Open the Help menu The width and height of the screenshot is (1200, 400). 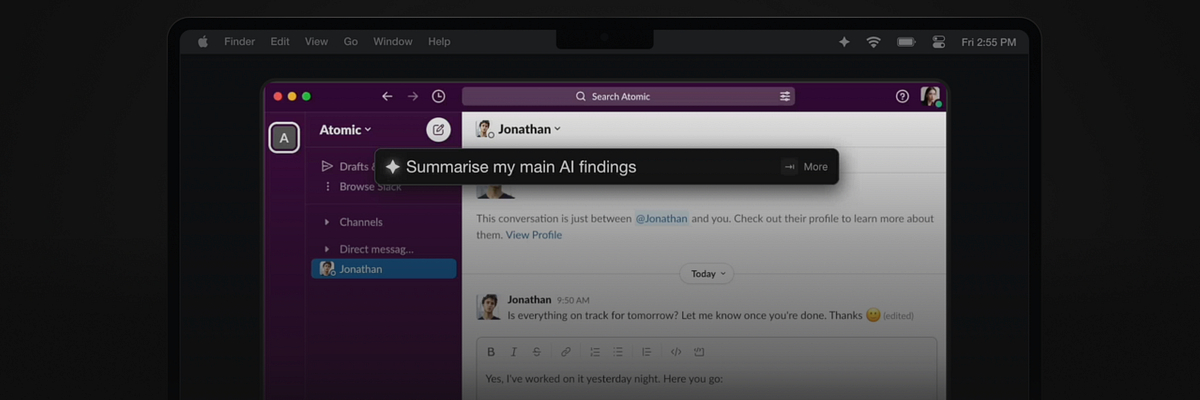(439, 42)
